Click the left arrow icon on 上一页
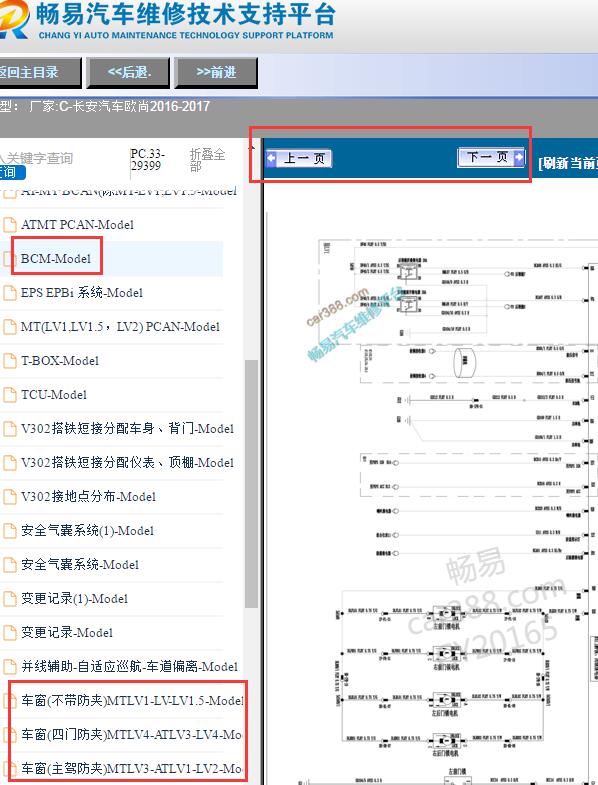The width and height of the screenshot is (598, 785). pyautogui.click(x=271, y=159)
